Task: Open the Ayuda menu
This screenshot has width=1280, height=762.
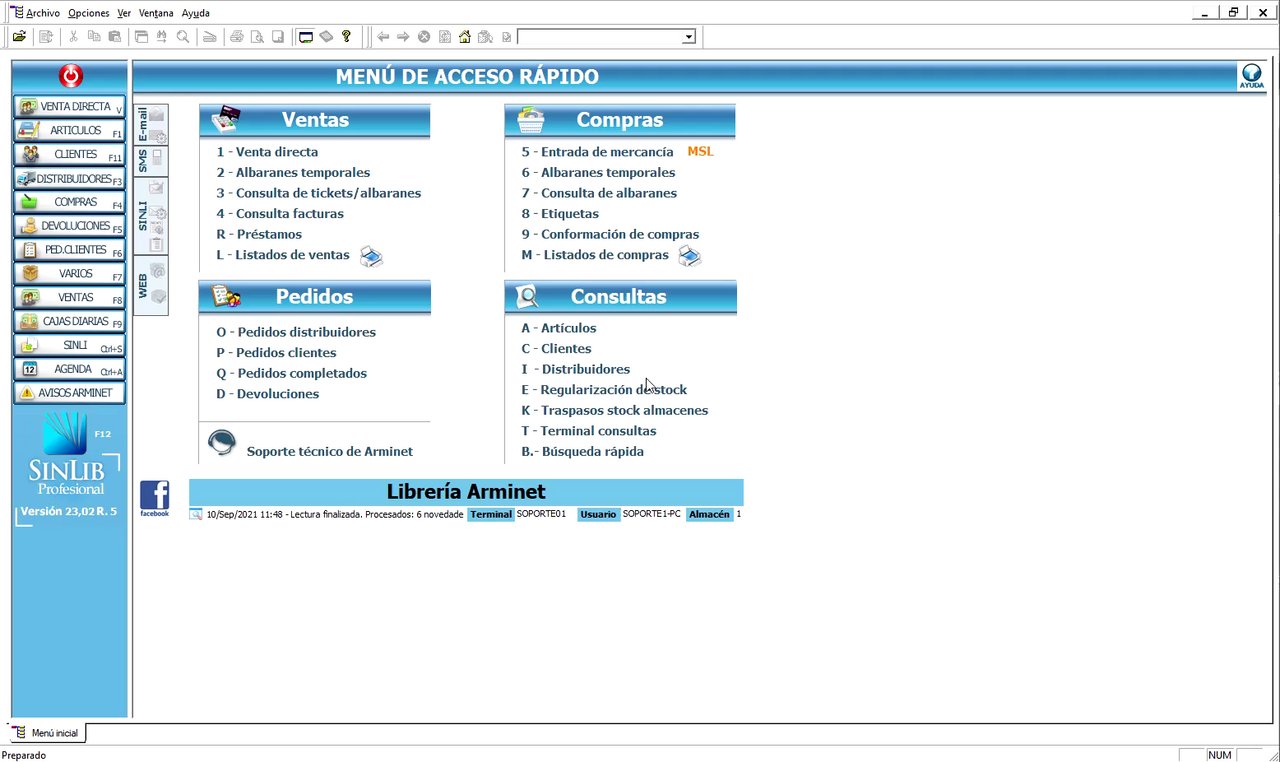Action: point(196,13)
